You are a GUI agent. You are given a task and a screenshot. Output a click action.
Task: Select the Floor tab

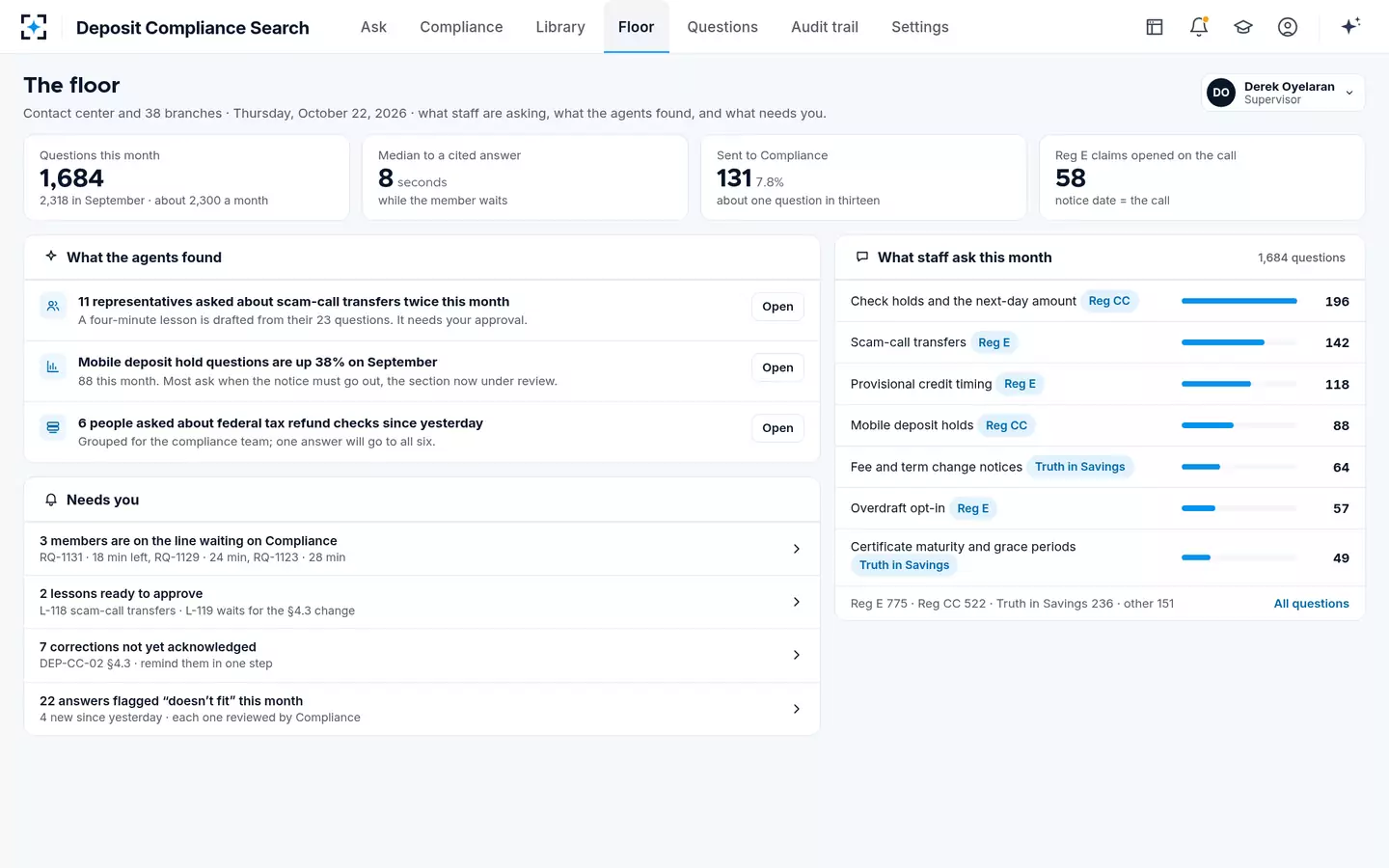coord(637,27)
